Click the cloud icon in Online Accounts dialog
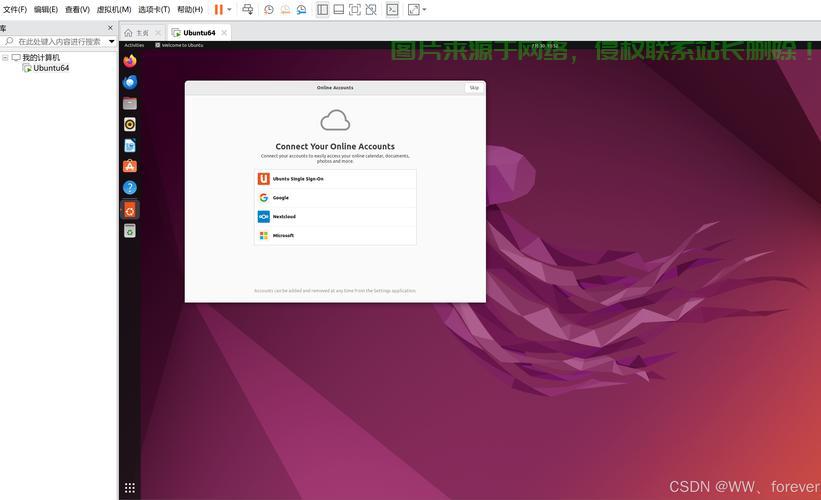821x500 pixels. tap(335, 120)
